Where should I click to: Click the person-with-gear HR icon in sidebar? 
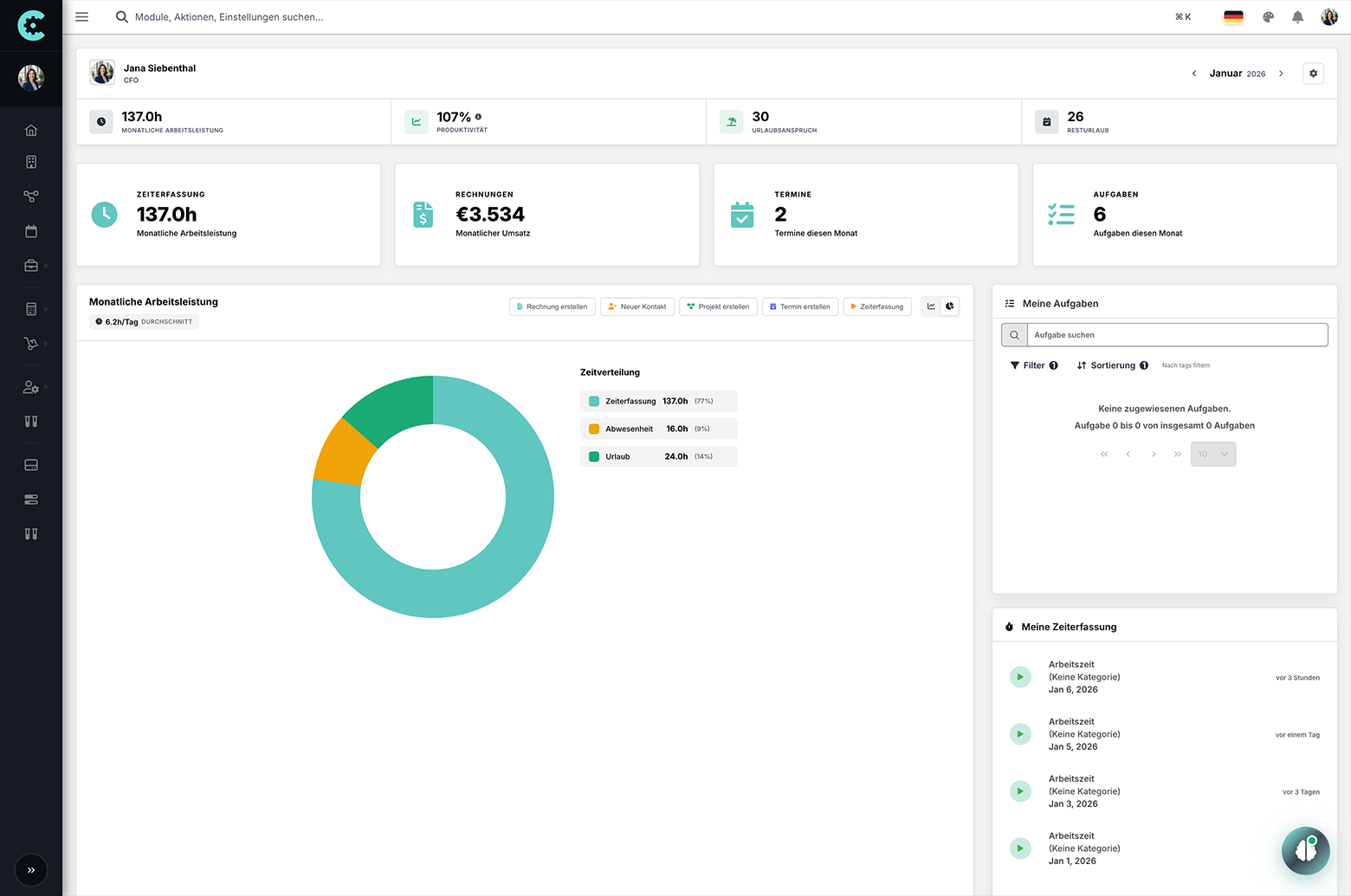[30, 387]
